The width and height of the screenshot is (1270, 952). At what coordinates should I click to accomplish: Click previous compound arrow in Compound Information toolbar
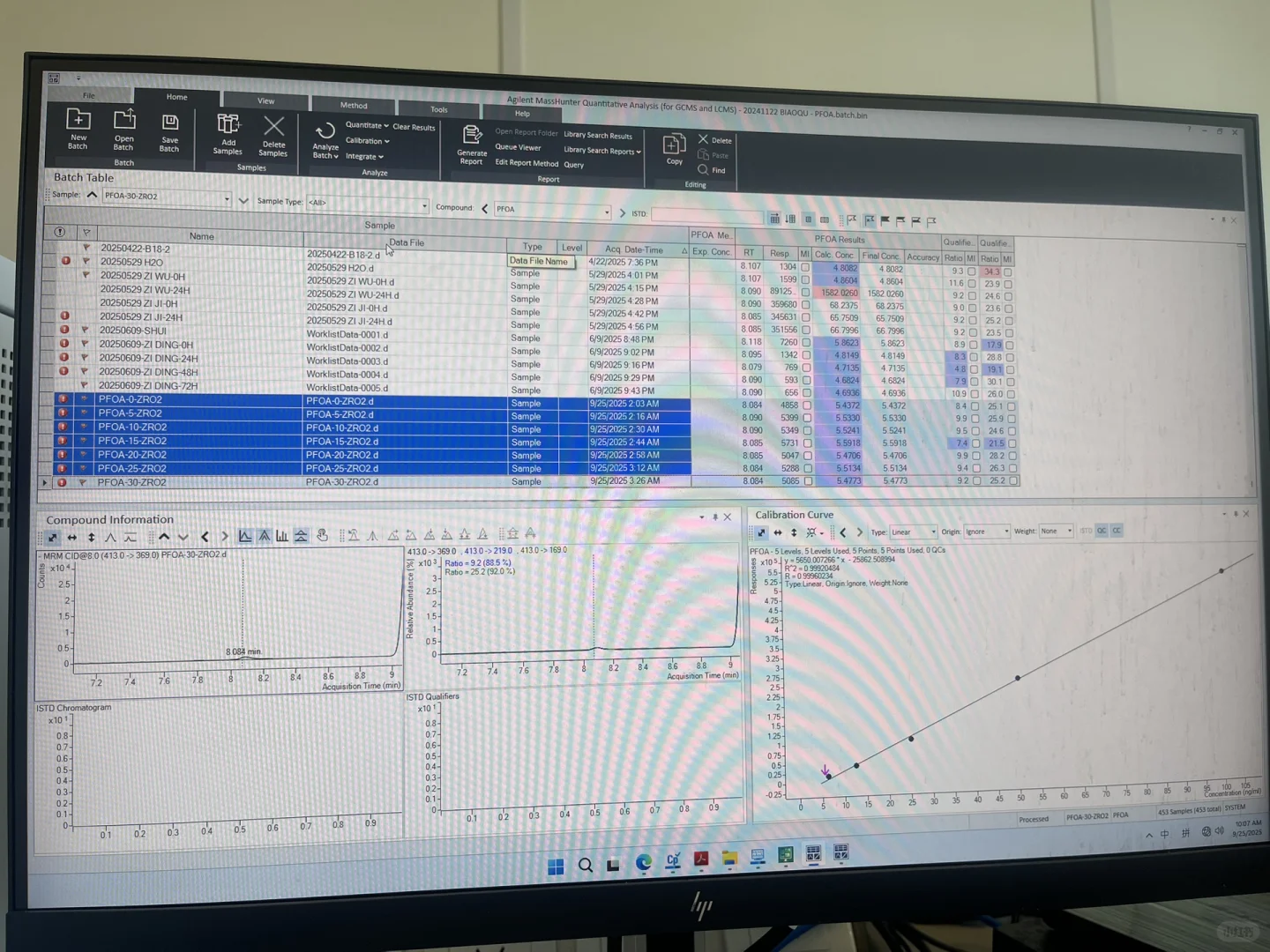click(205, 536)
